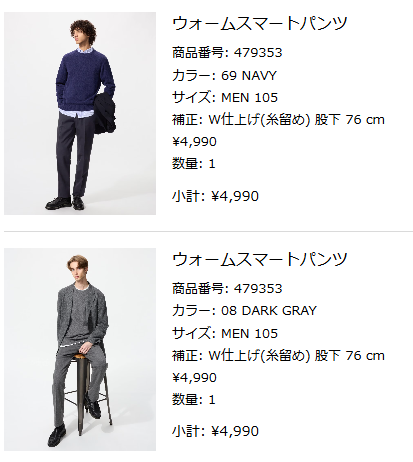The height and width of the screenshot is (462, 413).
Task: Open the navy pants product image
Action: (80, 113)
